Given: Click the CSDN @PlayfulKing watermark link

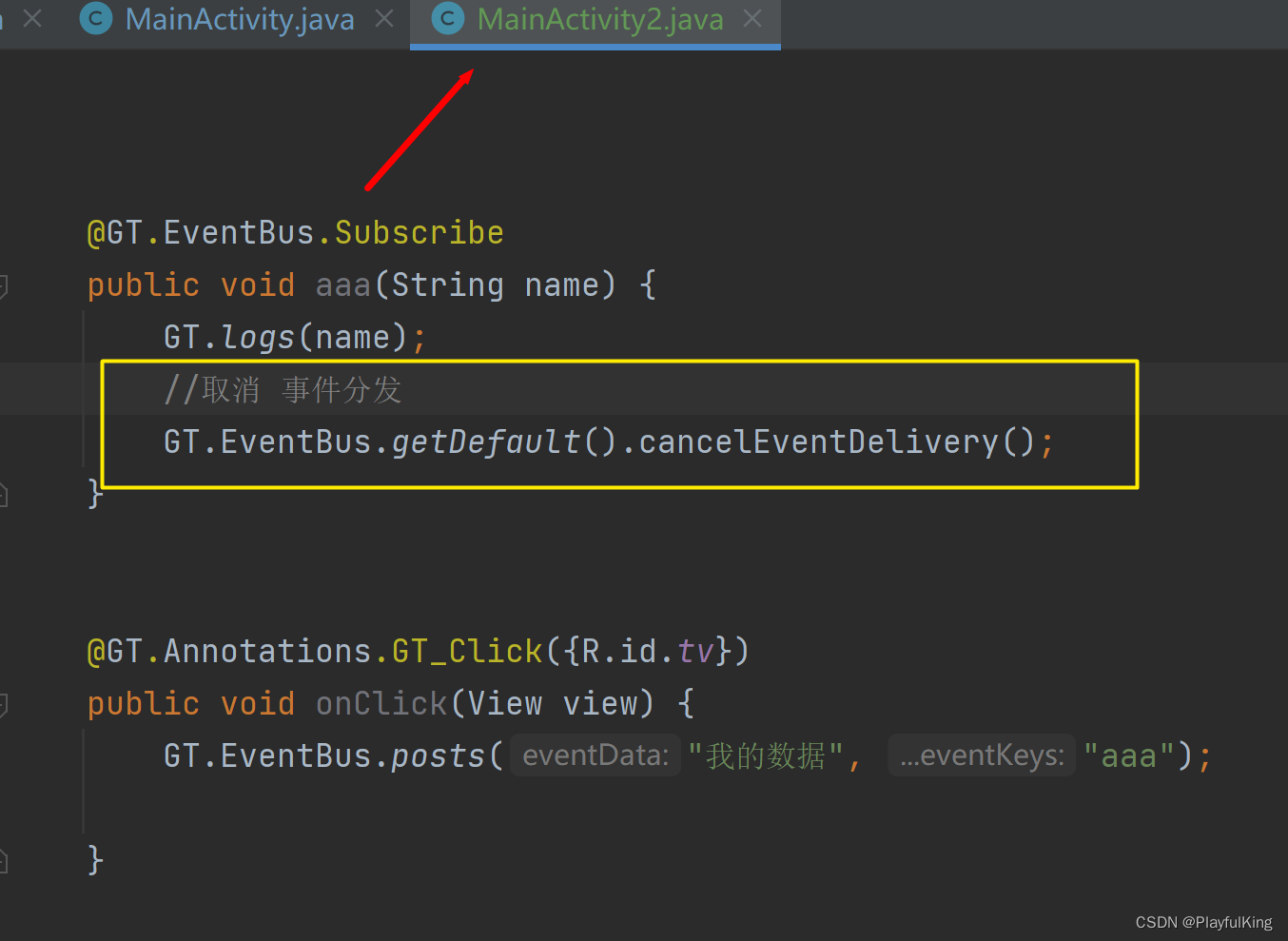Looking at the screenshot, I should (1202, 922).
